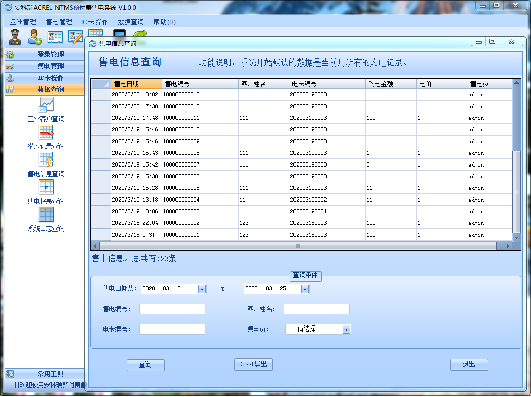Click the ID card with pencil icon
The image size is (531, 397).
coord(76,37)
